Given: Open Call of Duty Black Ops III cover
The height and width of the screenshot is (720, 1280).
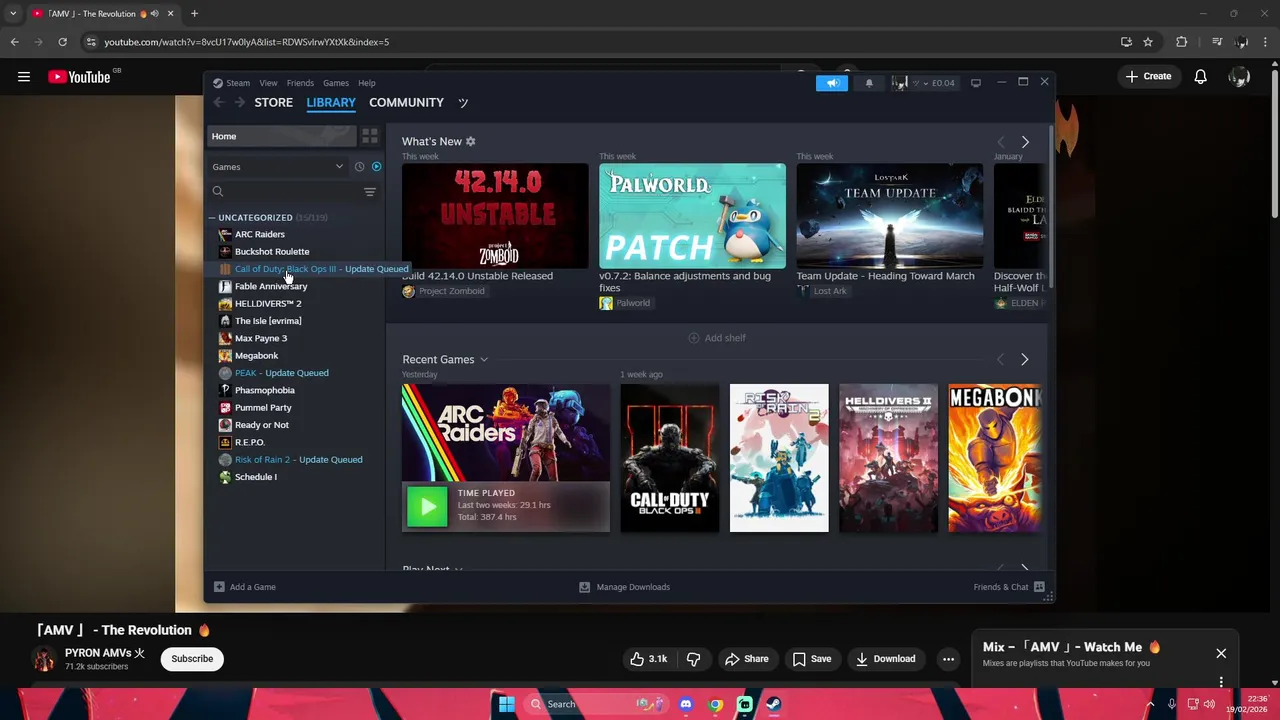Looking at the screenshot, I should (669, 458).
